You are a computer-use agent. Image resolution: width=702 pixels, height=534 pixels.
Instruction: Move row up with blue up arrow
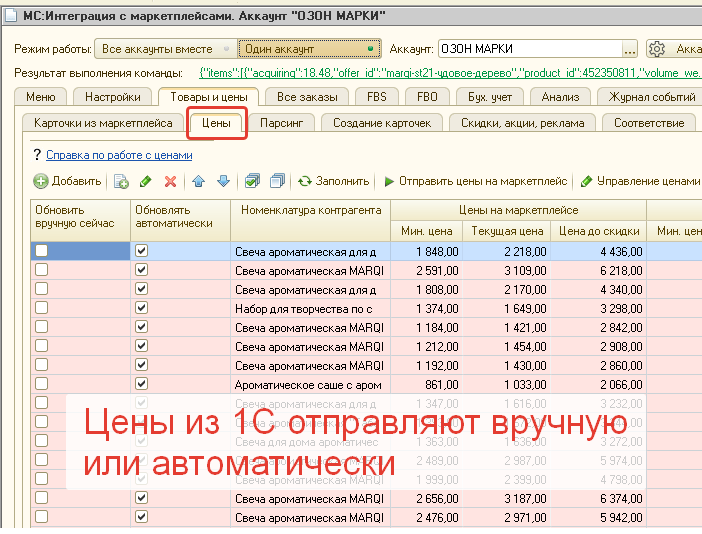(x=198, y=181)
